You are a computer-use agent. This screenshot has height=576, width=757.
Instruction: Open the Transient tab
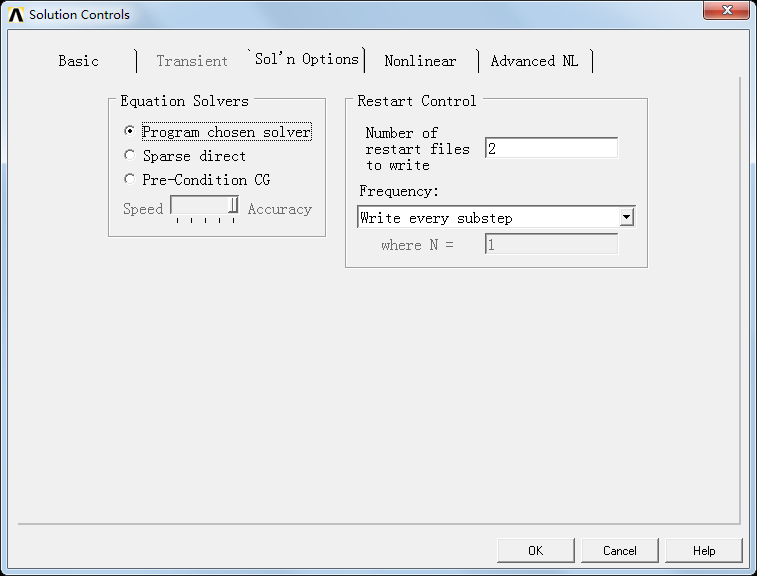click(192, 61)
